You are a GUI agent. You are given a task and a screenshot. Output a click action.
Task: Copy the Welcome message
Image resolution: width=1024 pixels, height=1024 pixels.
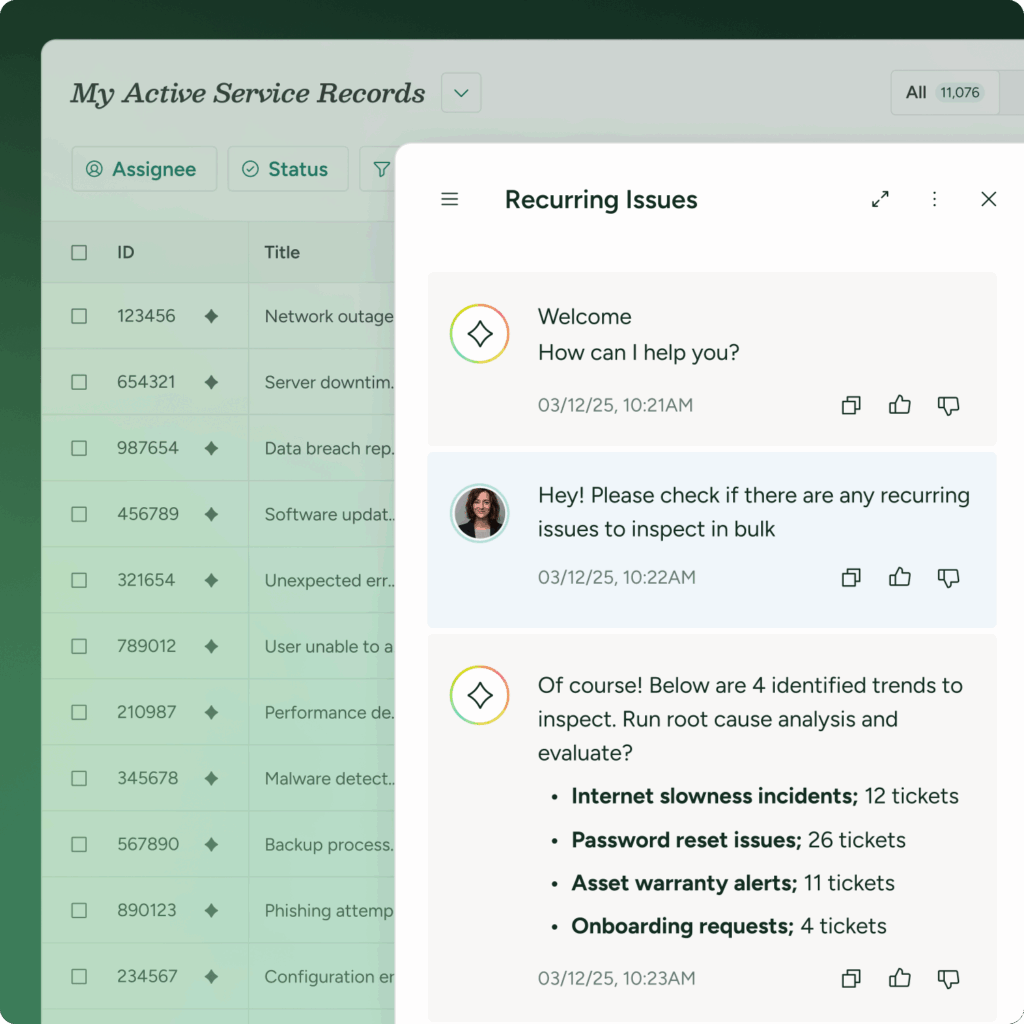coord(851,406)
